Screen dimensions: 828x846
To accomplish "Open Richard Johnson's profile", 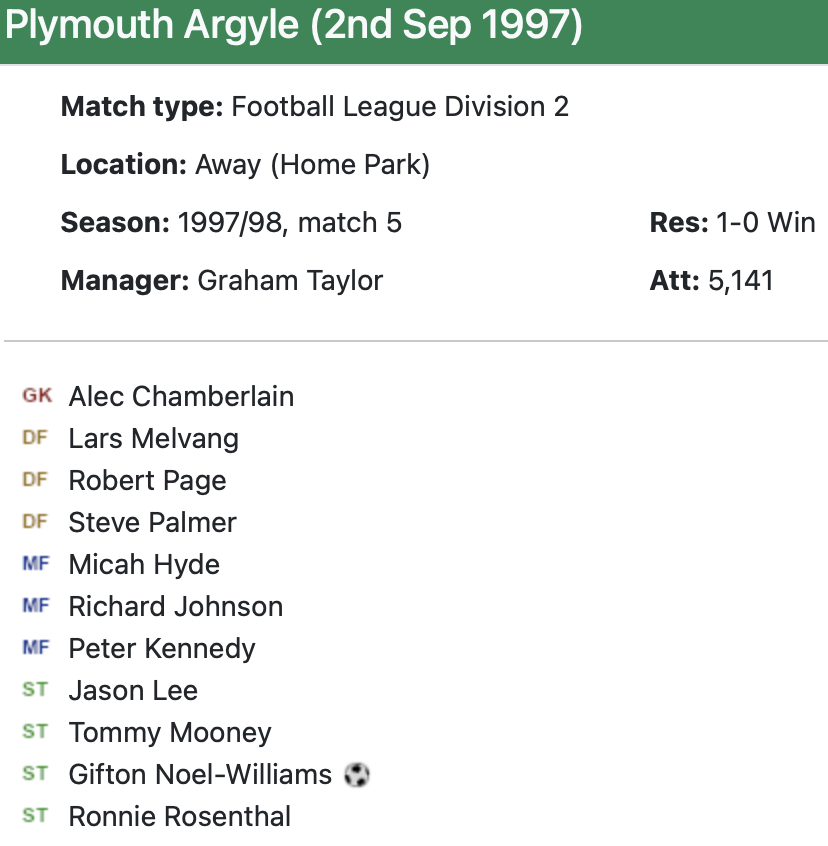I will tap(175, 606).
